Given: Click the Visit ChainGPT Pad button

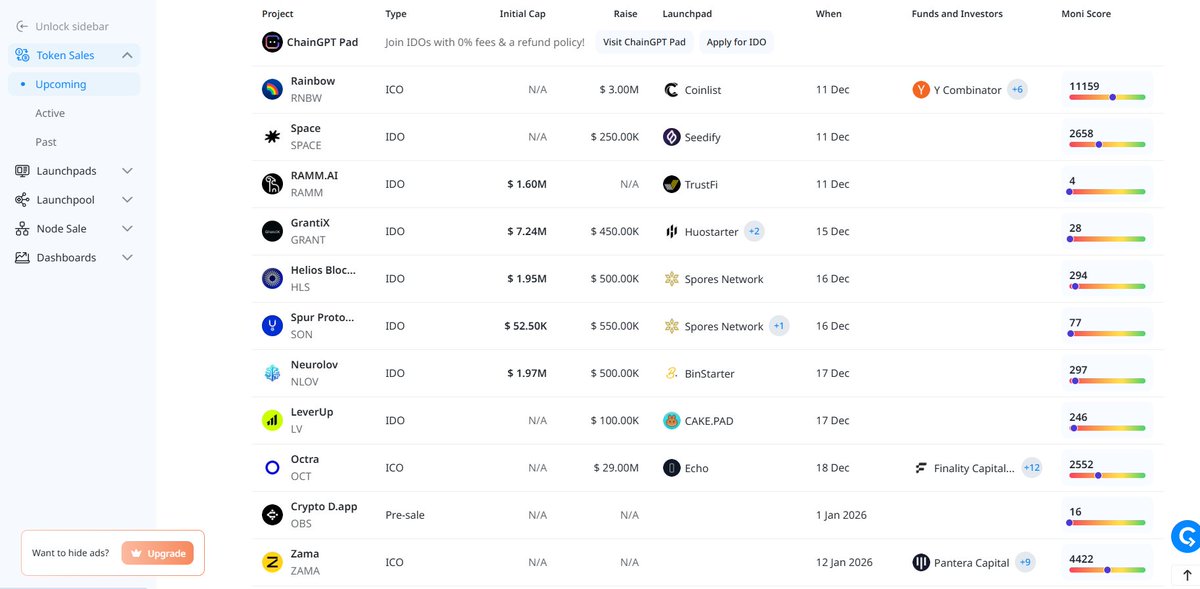Looking at the screenshot, I should pyautogui.click(x=644, y=42).
